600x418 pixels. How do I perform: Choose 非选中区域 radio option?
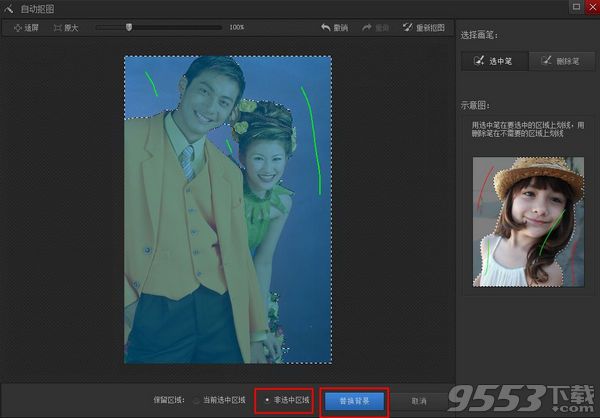pos(287,400)
